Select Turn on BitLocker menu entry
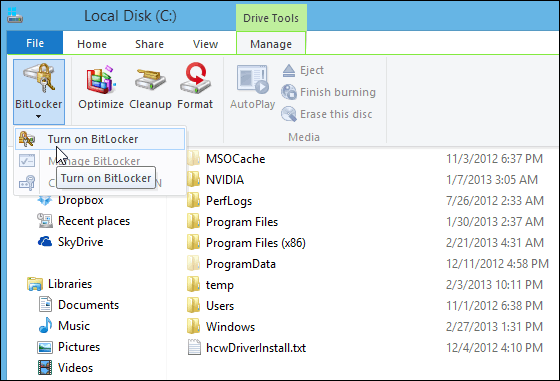This screenshot has width=560, height=381. pos(100,139)
